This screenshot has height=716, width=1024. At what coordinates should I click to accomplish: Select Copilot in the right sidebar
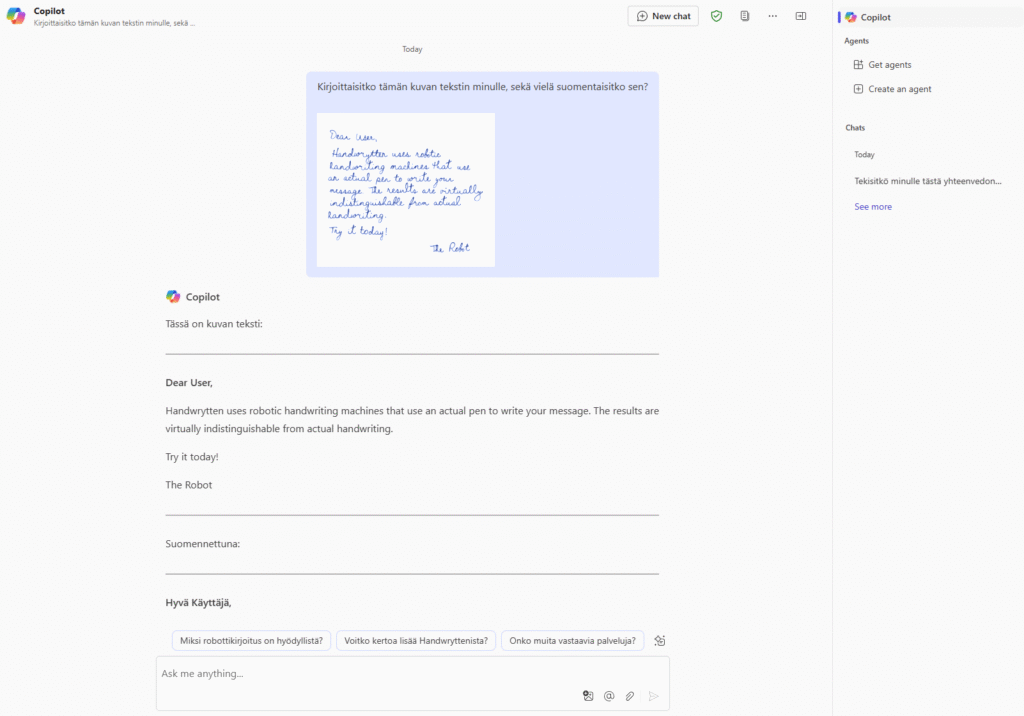coord(931,18)
